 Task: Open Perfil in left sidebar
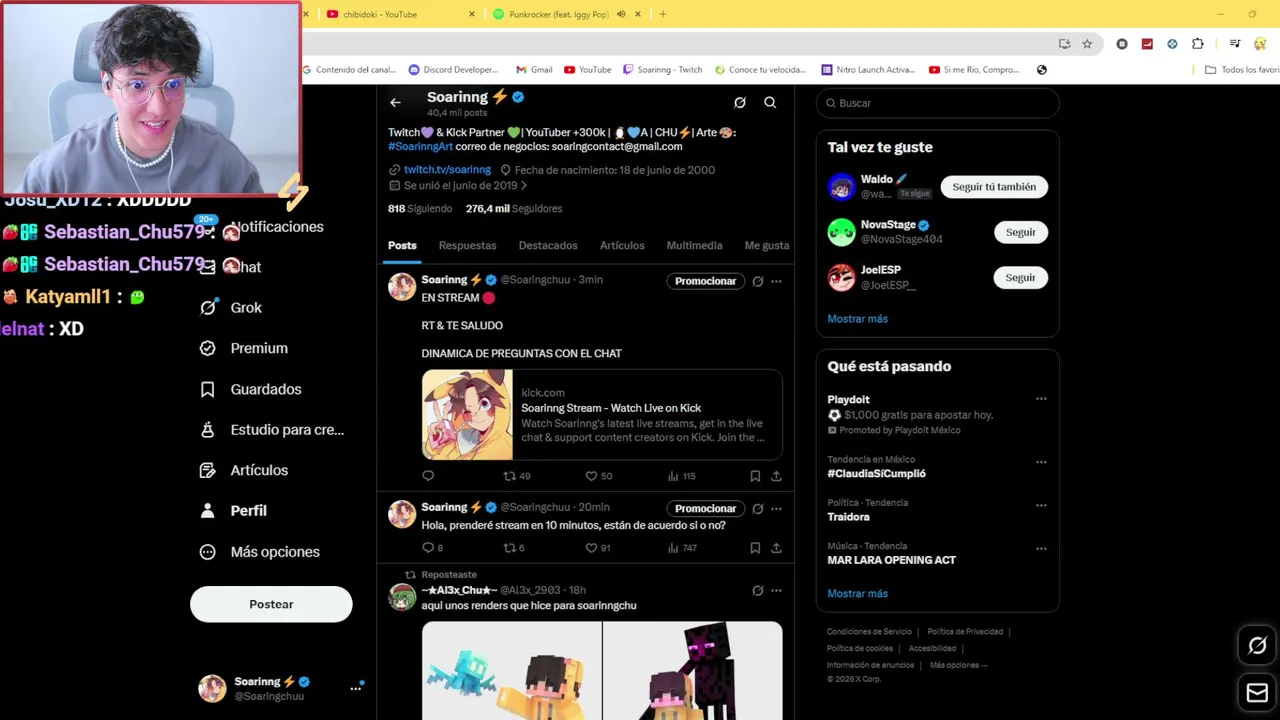(234, 510)
